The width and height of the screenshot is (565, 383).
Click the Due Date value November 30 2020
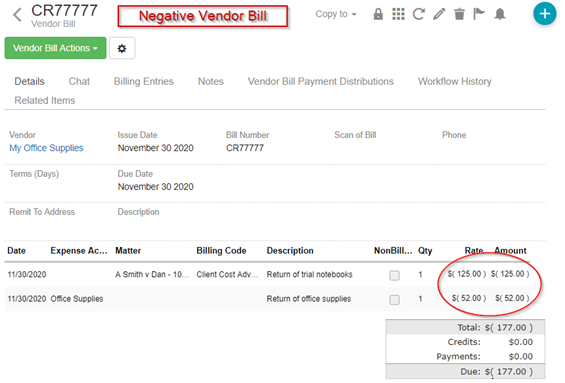point(156,187)
